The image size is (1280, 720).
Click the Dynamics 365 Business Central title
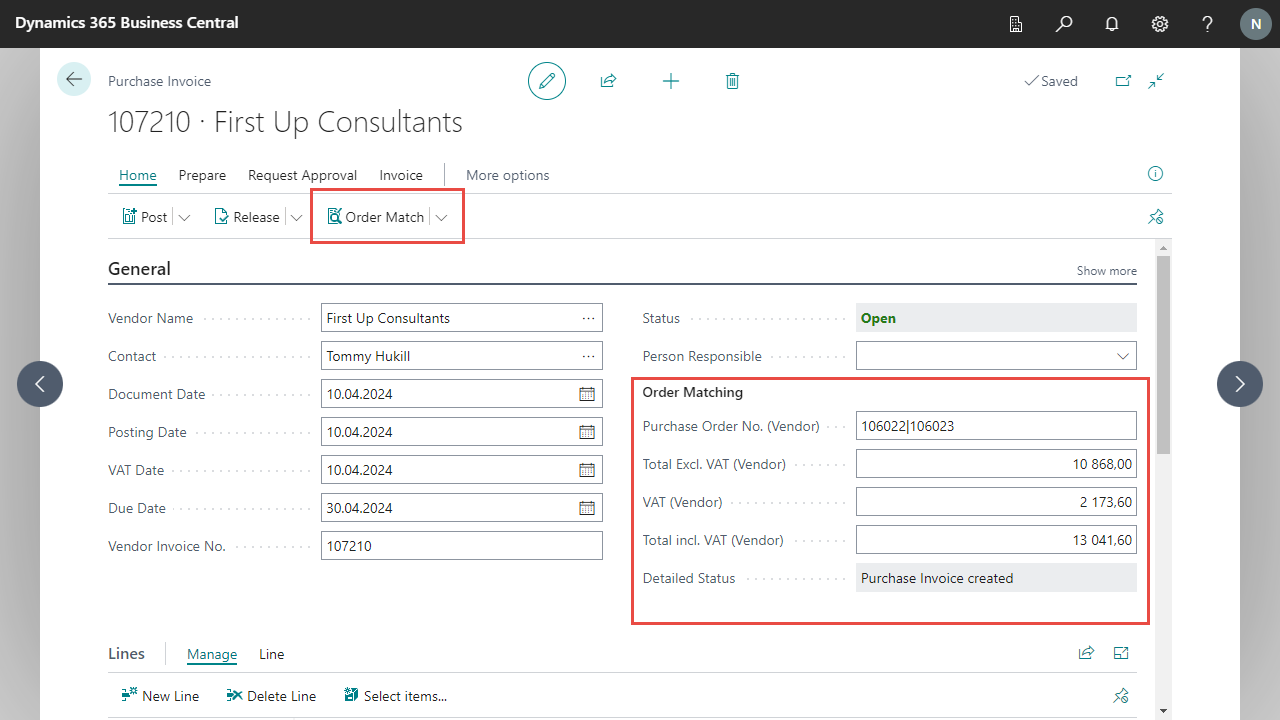[x=127, y=23]
